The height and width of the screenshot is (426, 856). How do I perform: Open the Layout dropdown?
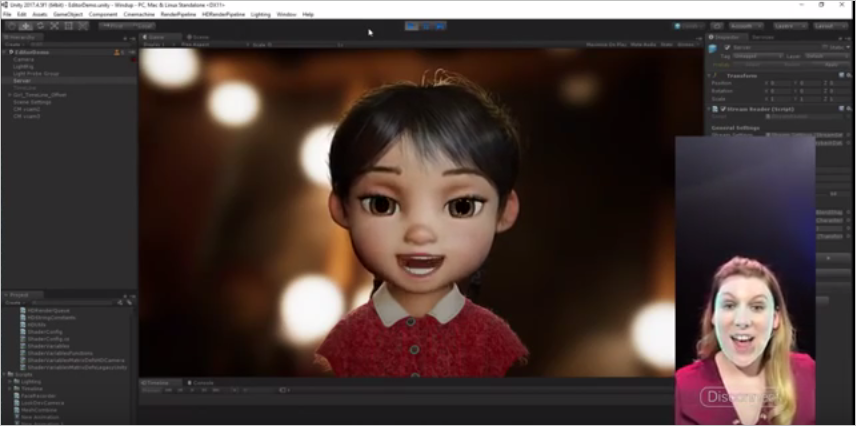830,26
